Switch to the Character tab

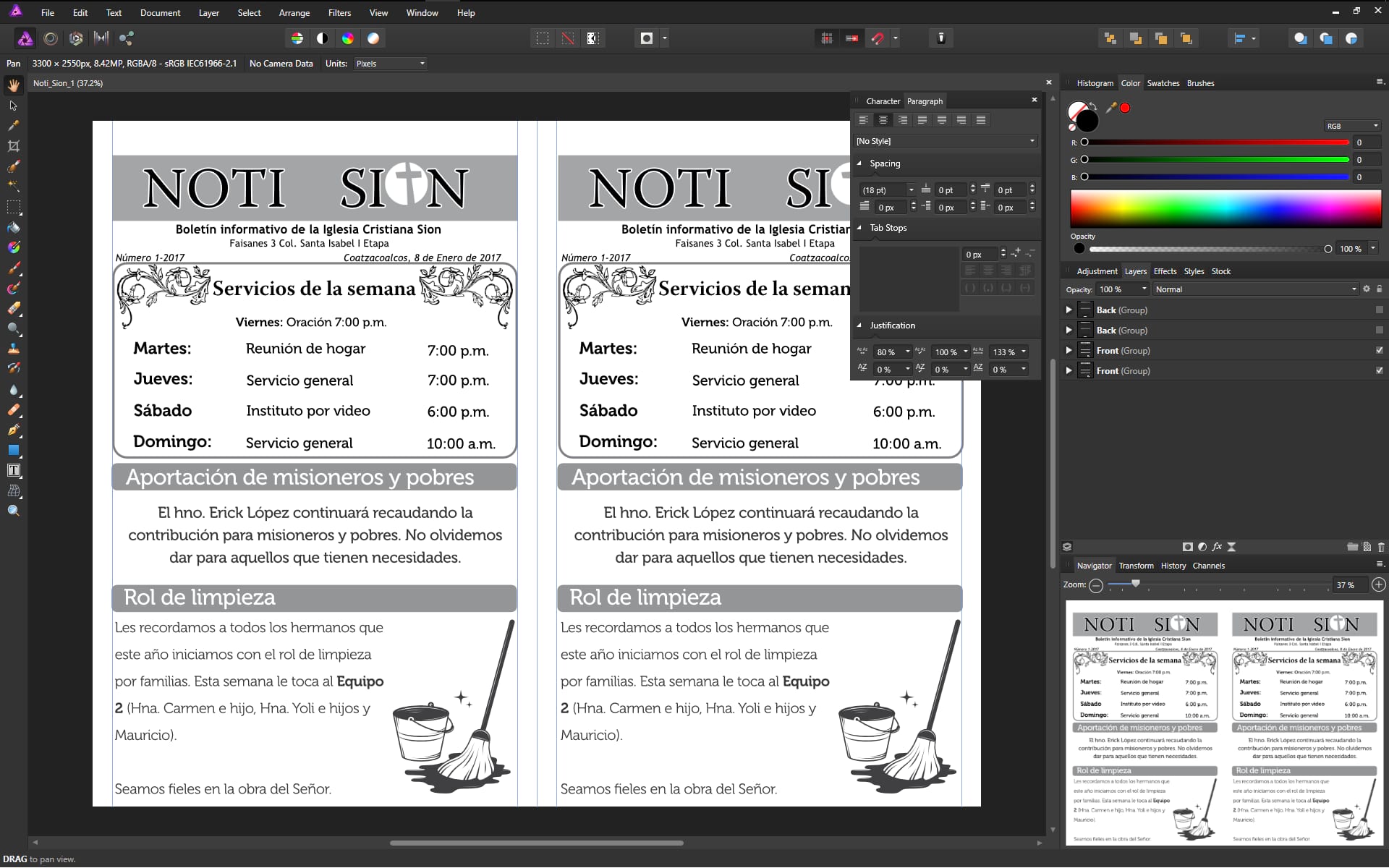[x=883, y=101]
